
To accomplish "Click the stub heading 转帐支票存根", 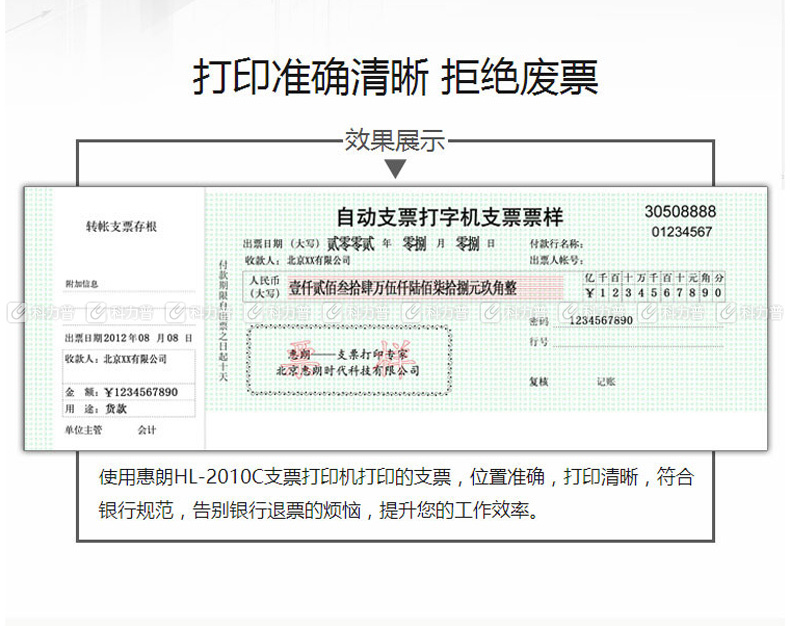I will [121, 226].
